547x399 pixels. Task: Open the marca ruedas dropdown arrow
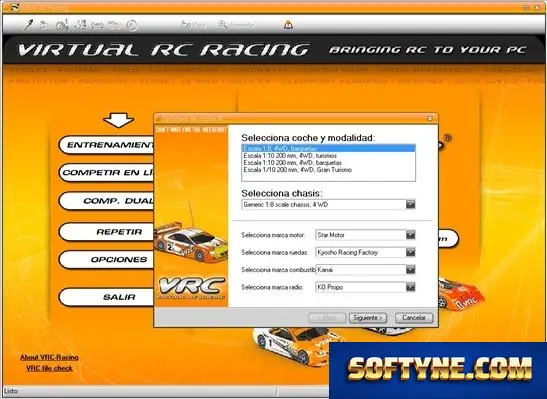411,252
